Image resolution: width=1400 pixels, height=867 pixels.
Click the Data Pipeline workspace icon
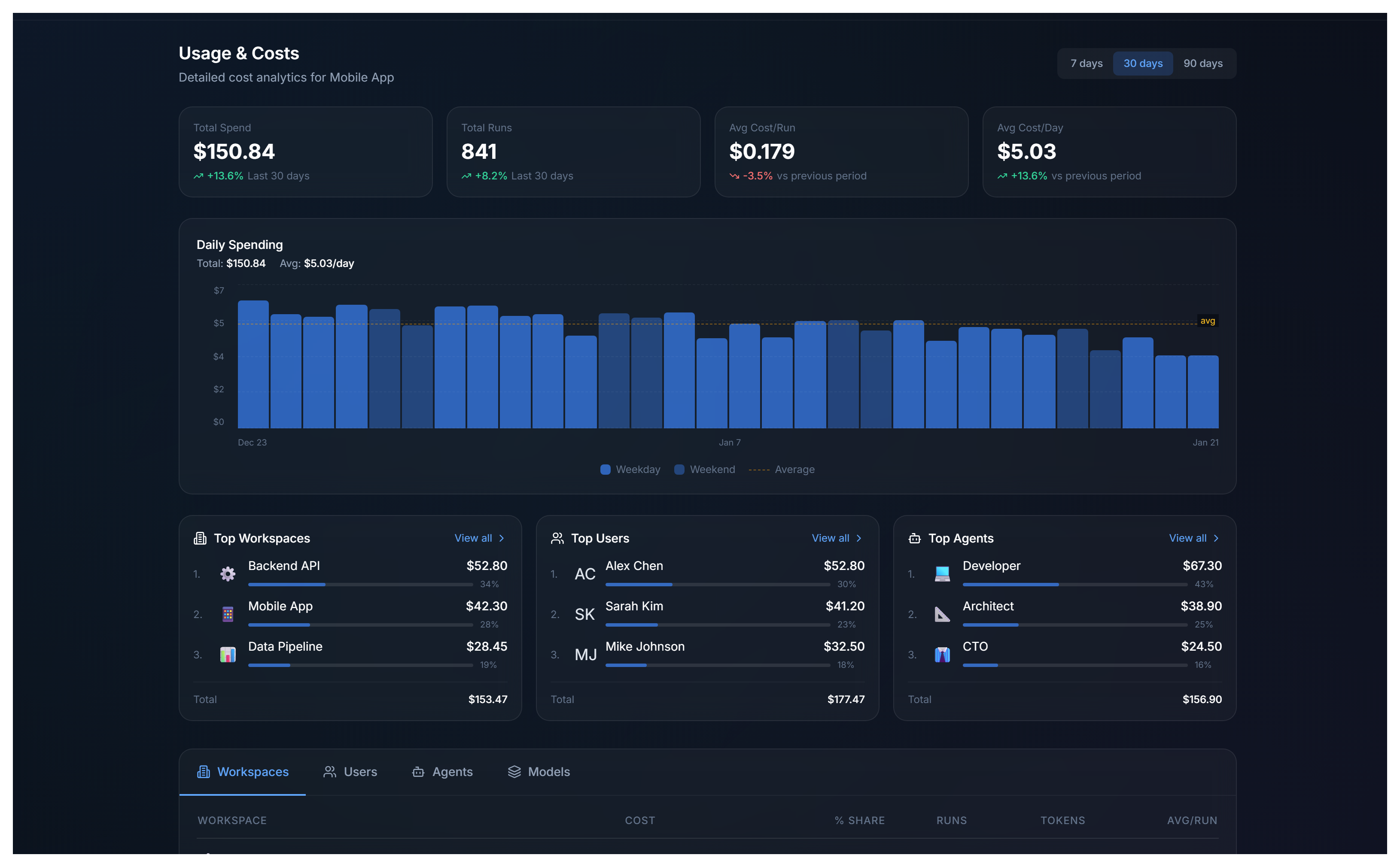228,654
